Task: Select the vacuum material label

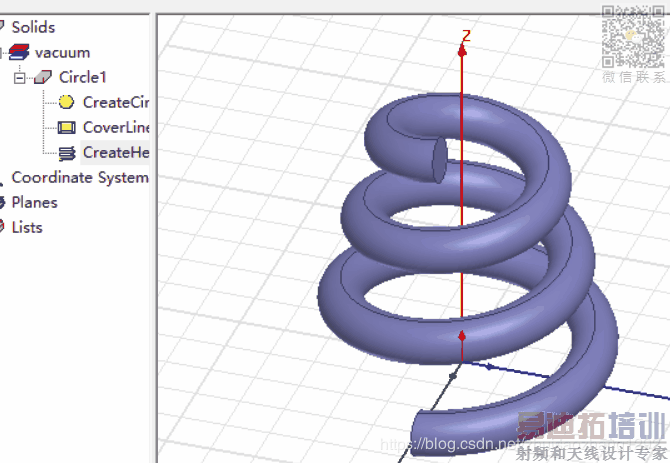Action: coord(62,53)
